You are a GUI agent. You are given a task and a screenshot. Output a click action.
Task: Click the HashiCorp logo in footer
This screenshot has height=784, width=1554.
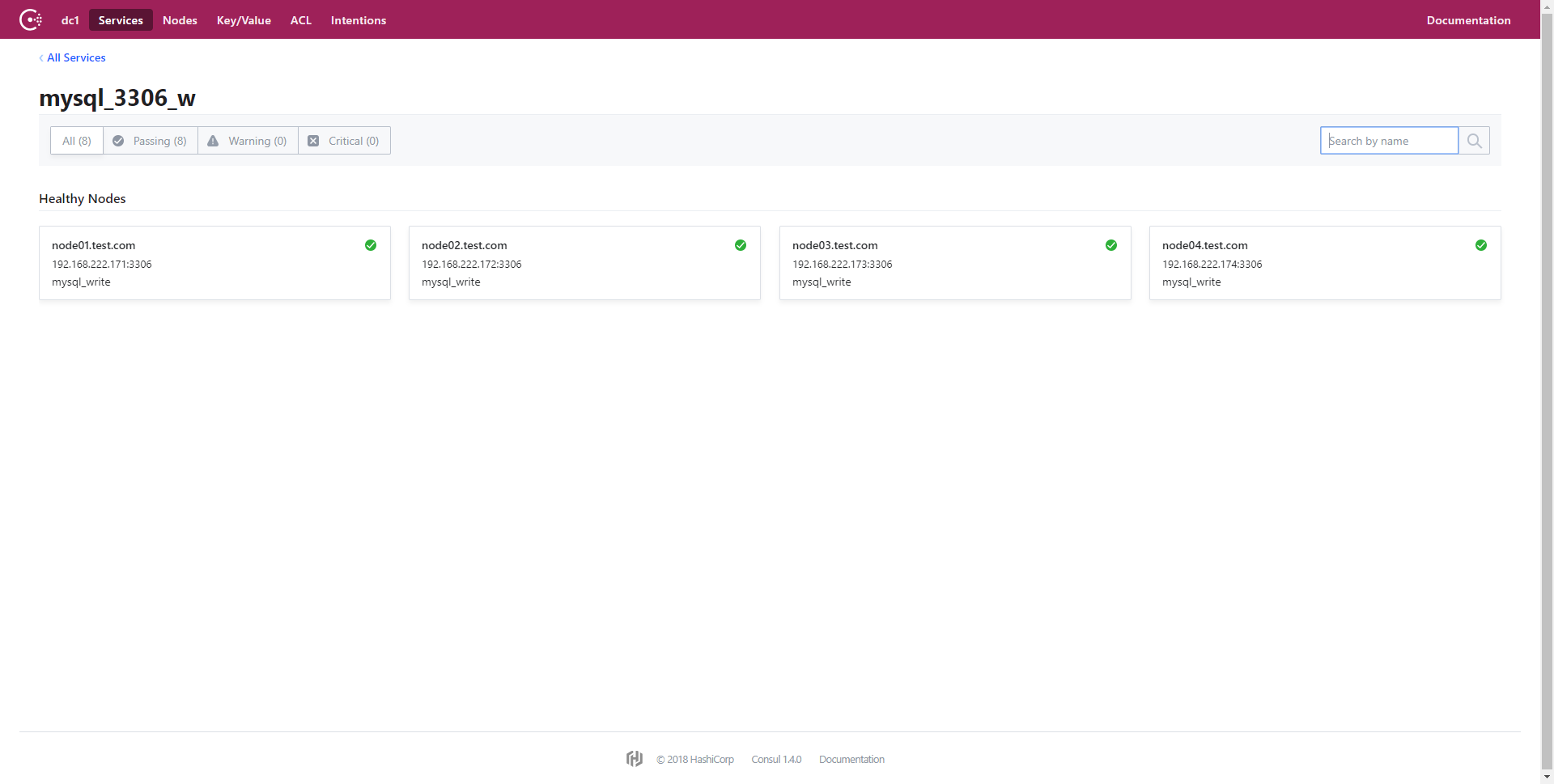coord(635,759)
